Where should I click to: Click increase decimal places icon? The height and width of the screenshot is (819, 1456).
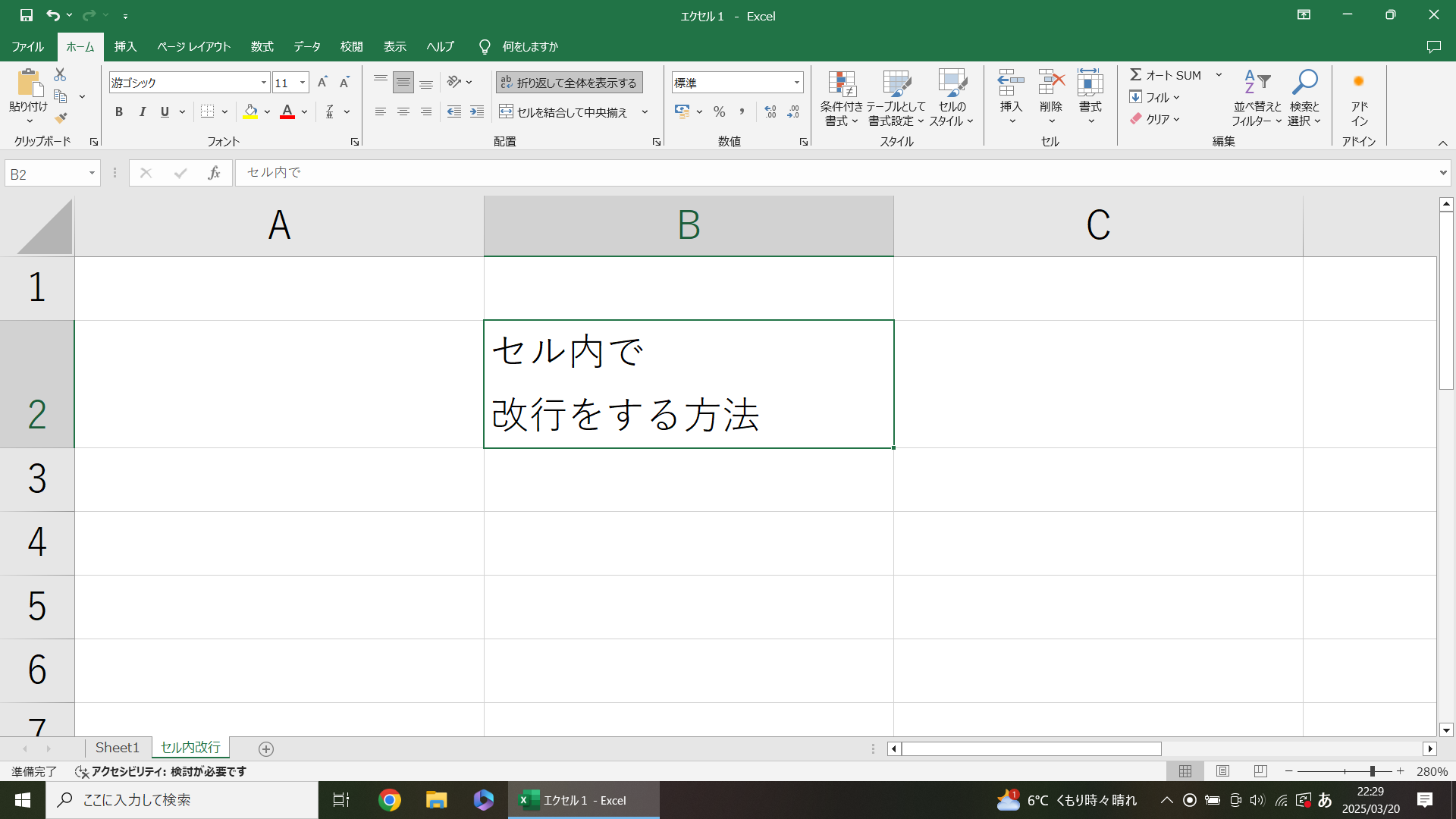click(x=770, y=111)
